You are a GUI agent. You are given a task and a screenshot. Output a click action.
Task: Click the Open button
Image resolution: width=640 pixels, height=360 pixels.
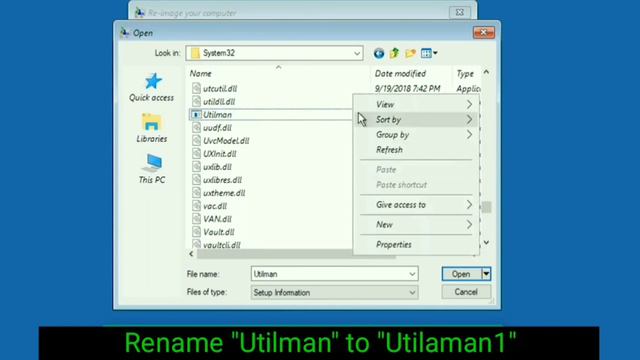(461, 274)
